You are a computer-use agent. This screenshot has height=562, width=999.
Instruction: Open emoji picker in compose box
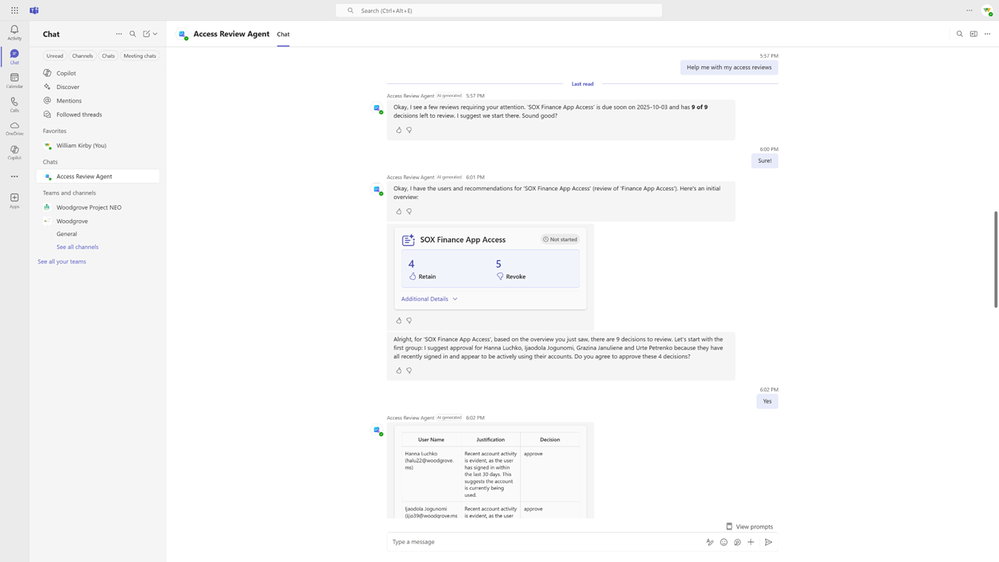(x=724, y=542)
